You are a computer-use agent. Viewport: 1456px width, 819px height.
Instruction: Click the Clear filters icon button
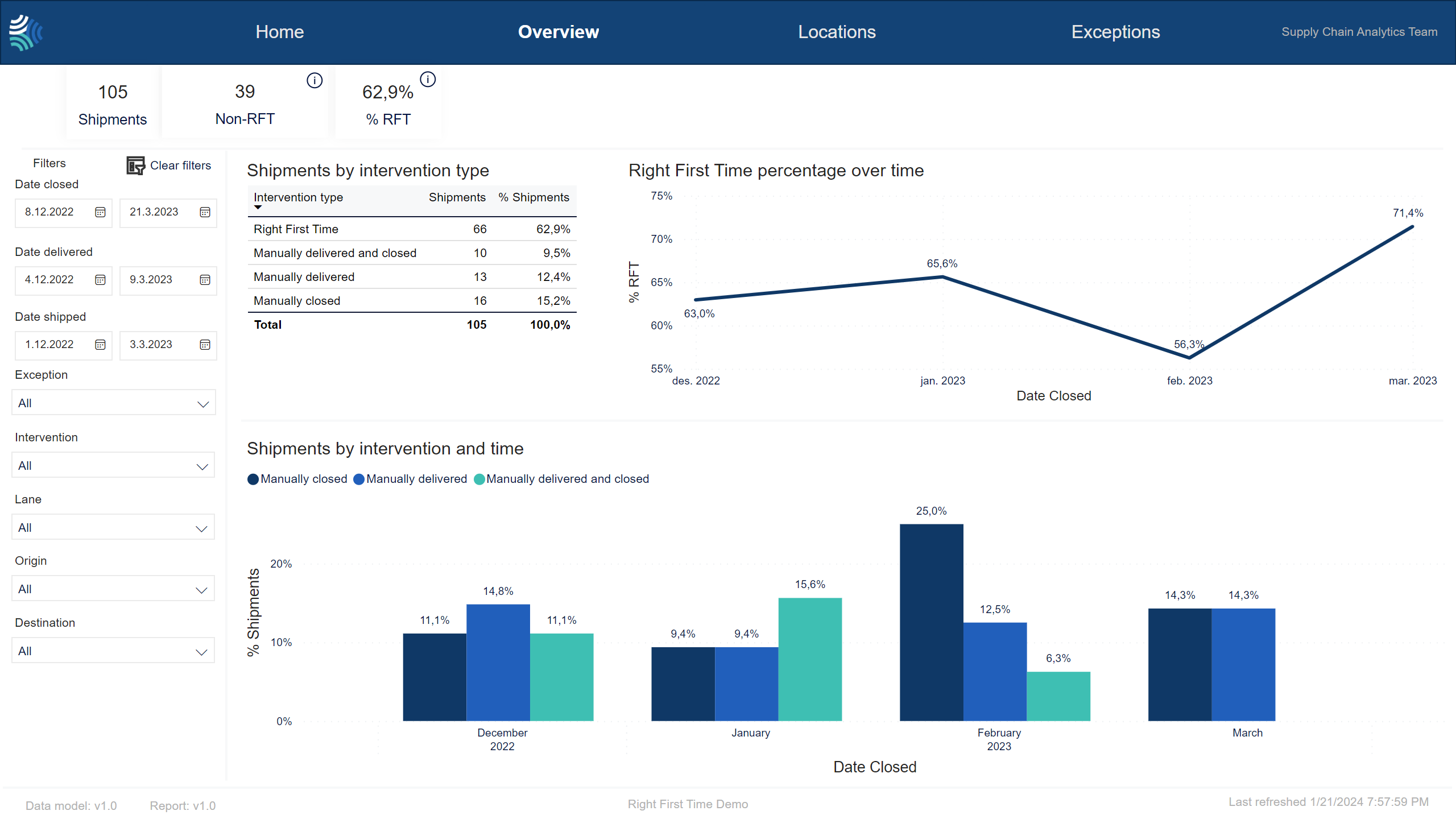point(134,164)
